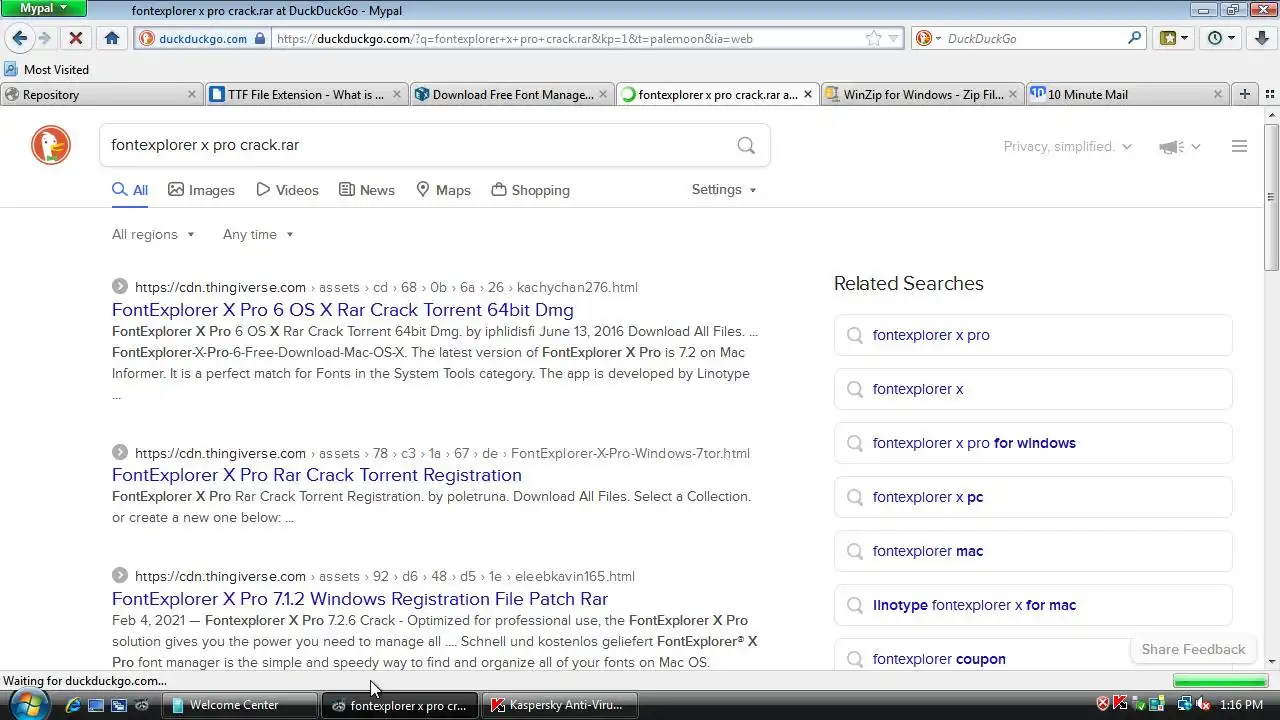The image size is (1280, 720).
Task: Click the Share Feedback button
Action: (x=1193, y=649)
